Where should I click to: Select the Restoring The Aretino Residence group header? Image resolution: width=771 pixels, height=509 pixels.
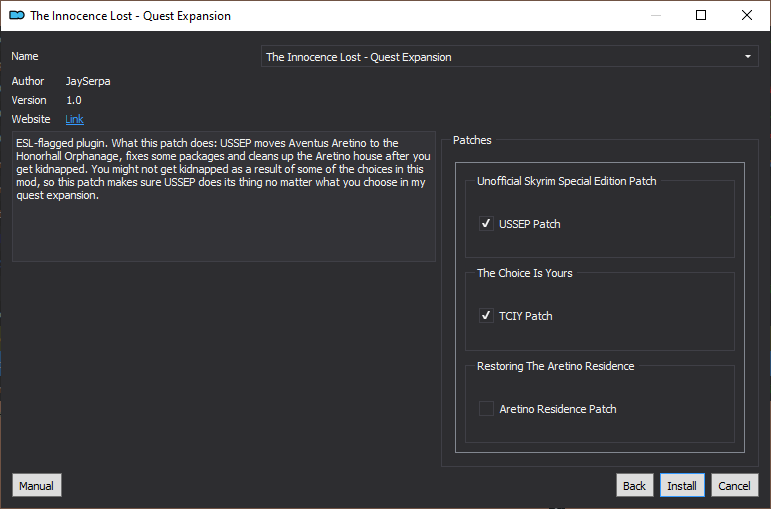[x=556, y=366]
